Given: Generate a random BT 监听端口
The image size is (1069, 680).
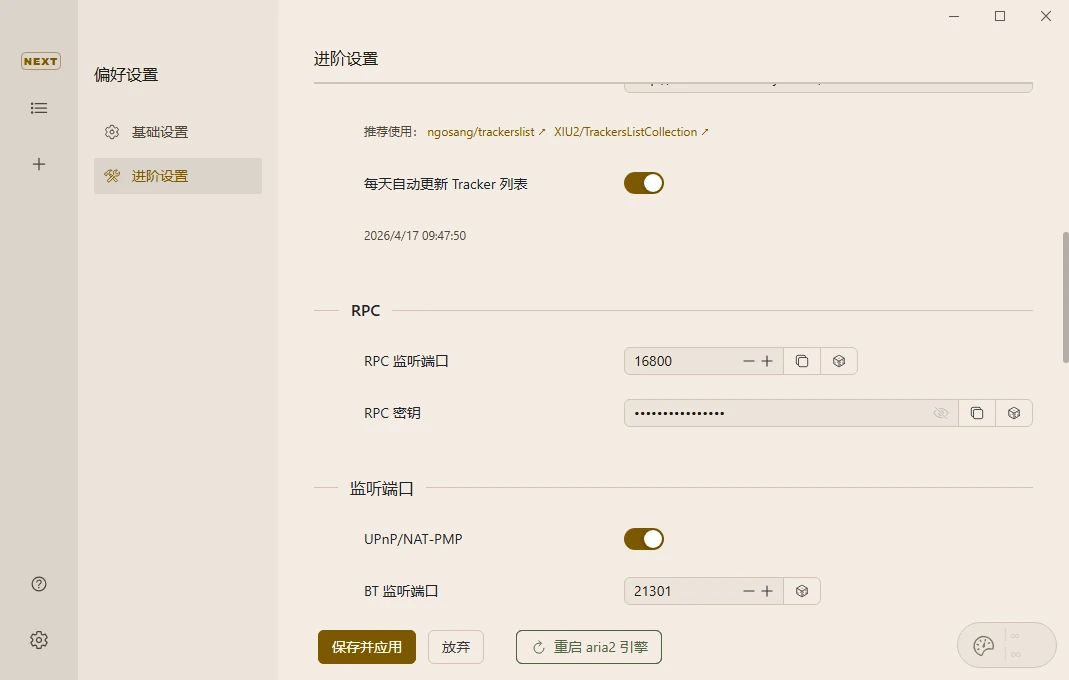Looking at the screenshot, I should [x=802, y=590].
